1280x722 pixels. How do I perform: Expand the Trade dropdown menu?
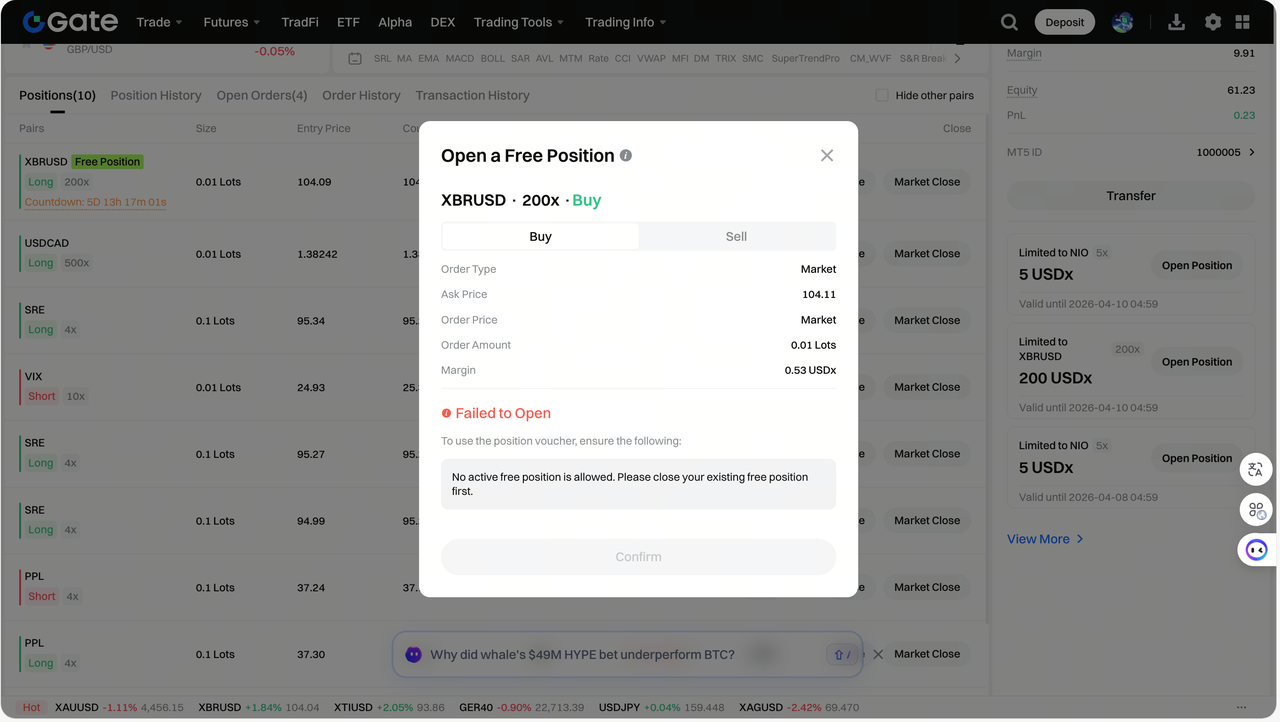(159, 22)
